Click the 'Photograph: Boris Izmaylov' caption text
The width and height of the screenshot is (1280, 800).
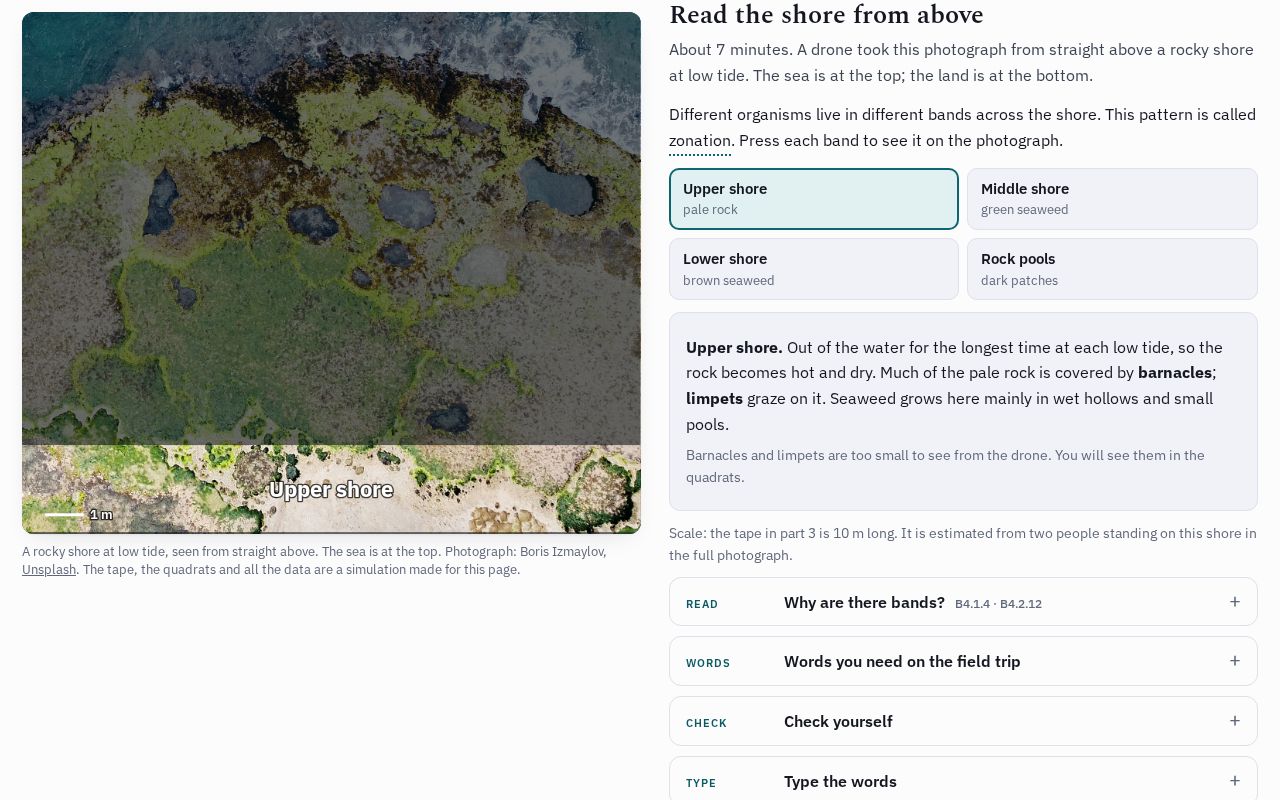(x=525, y=552)
